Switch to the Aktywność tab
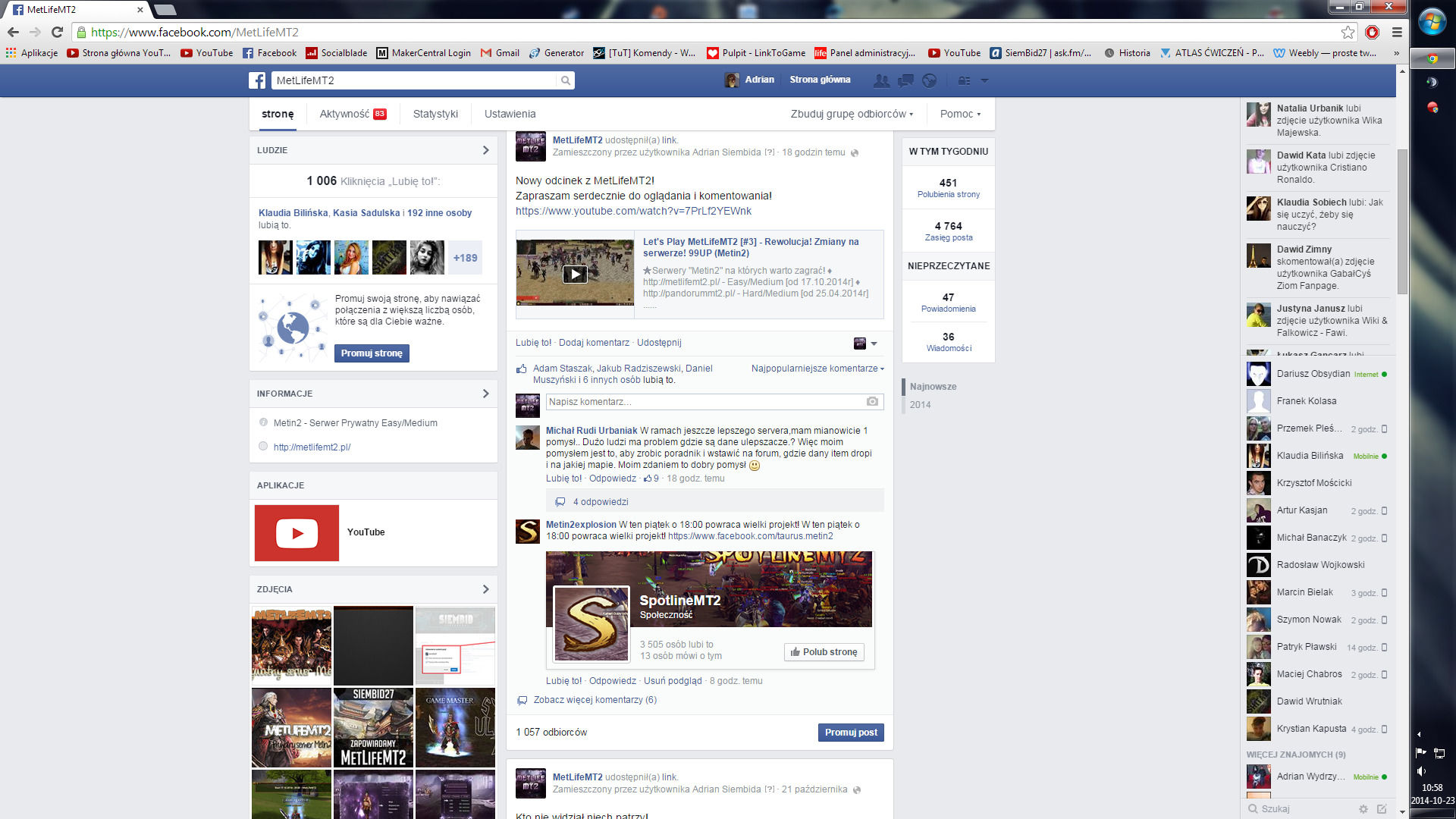 point(353,114)
